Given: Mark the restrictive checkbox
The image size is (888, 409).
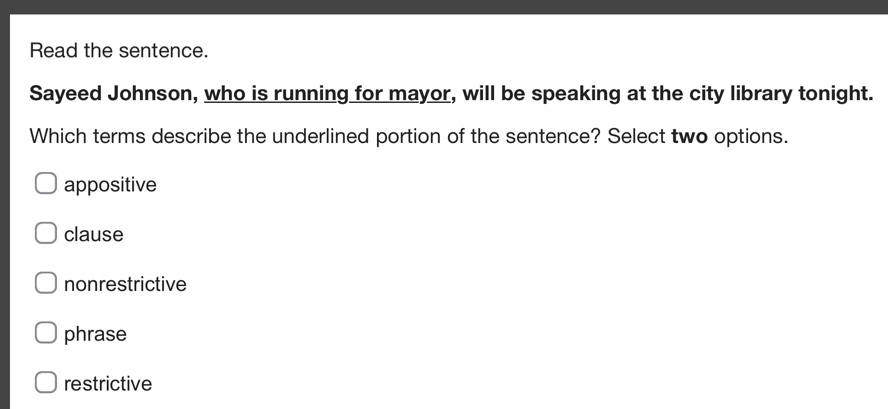Looking at the screenshot, I should 46,383.
